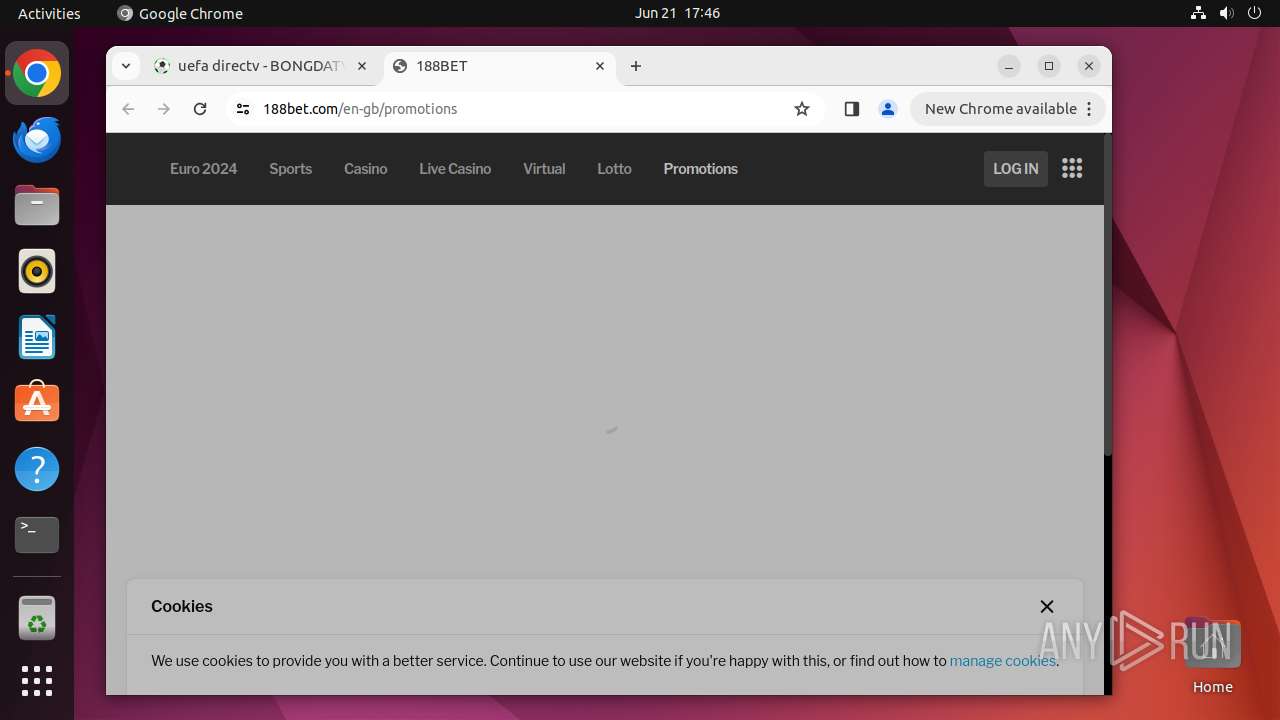Open the Euro 2024 menu item
1280x720 pixels.
click(x=203, y=169)
